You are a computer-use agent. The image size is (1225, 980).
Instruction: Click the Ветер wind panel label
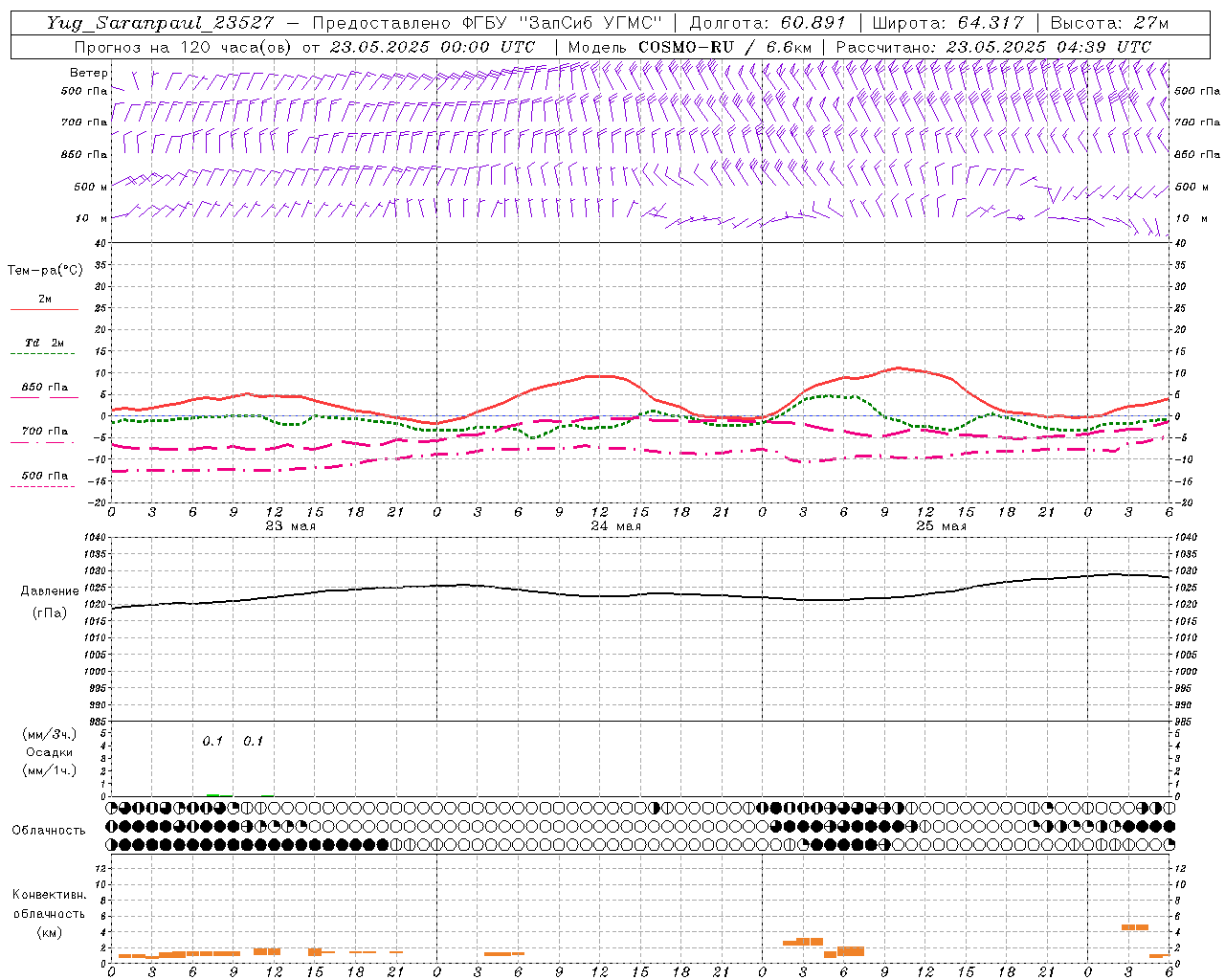click(88, 73)
